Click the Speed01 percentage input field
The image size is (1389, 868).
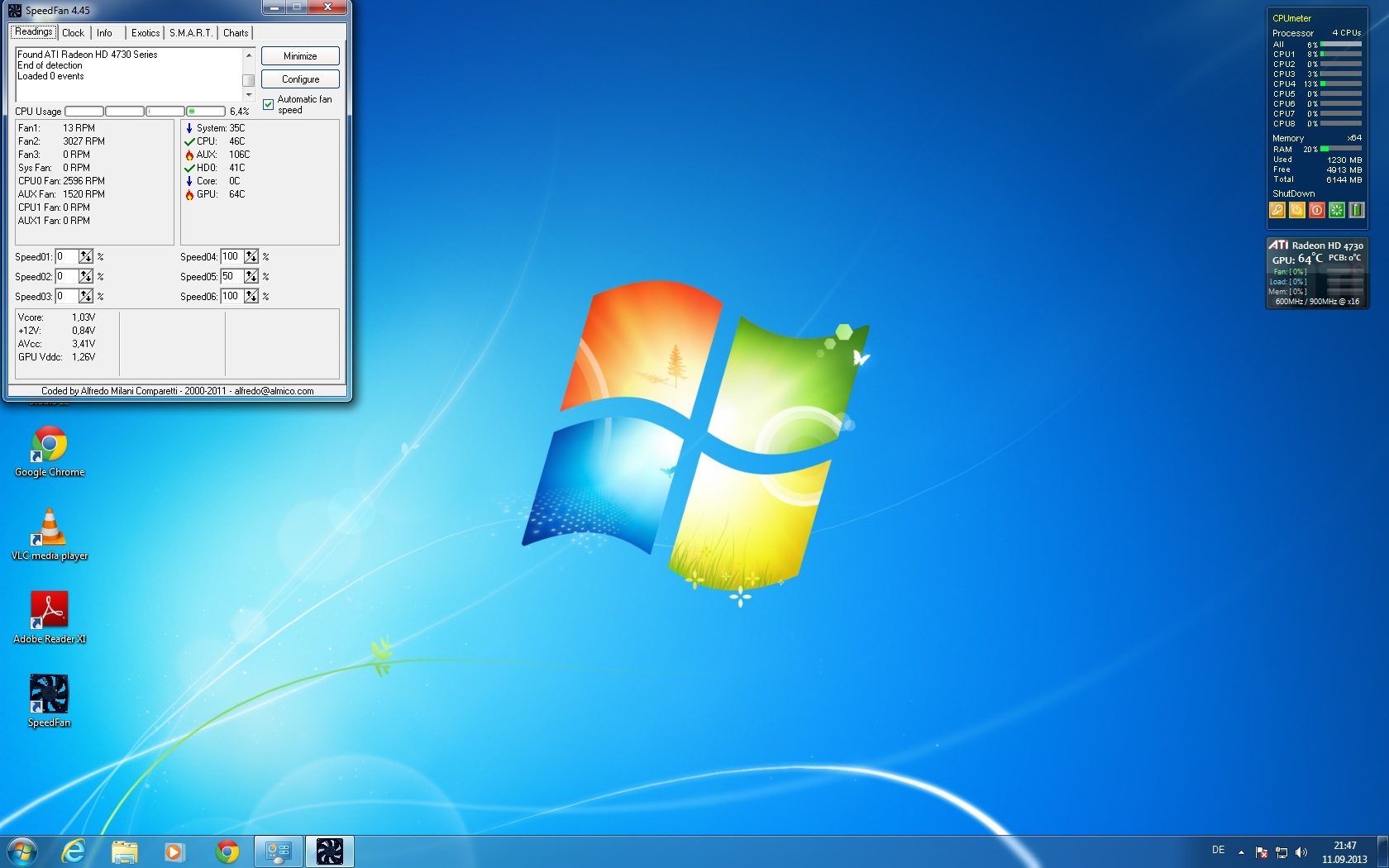pos(67,256)
